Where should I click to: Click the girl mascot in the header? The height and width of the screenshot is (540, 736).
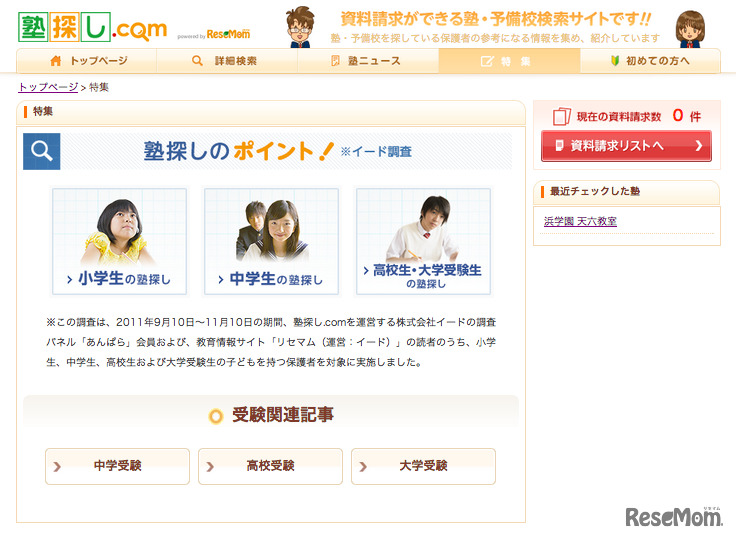690,29
